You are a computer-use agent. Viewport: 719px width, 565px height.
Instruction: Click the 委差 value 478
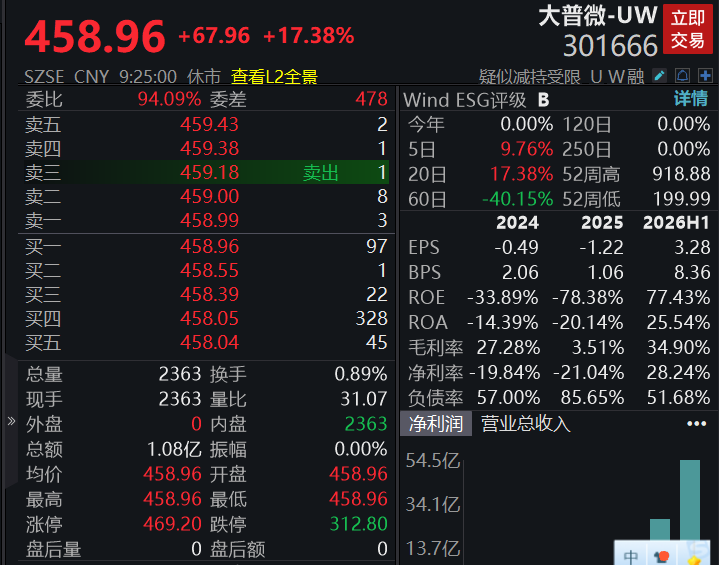[x=371, y=99]
